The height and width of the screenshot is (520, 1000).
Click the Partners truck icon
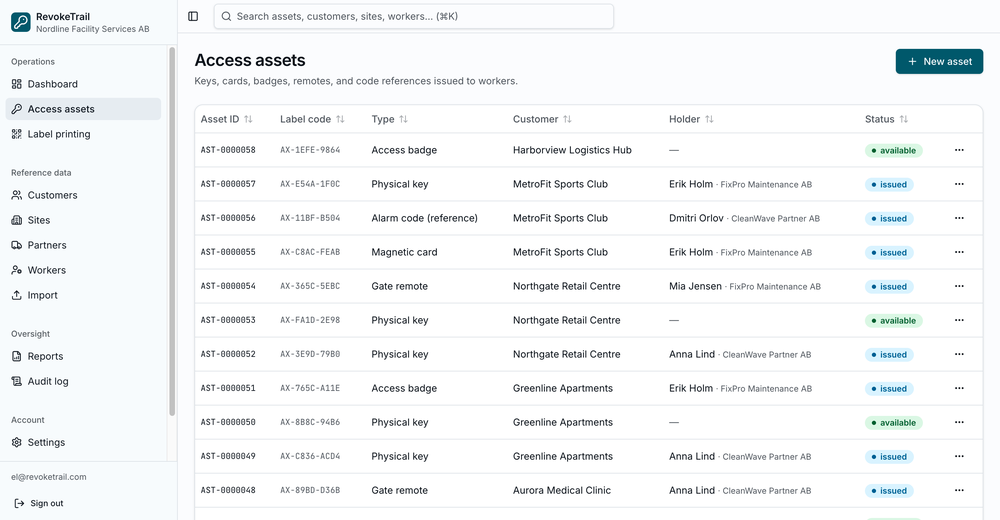pos(17,245)
